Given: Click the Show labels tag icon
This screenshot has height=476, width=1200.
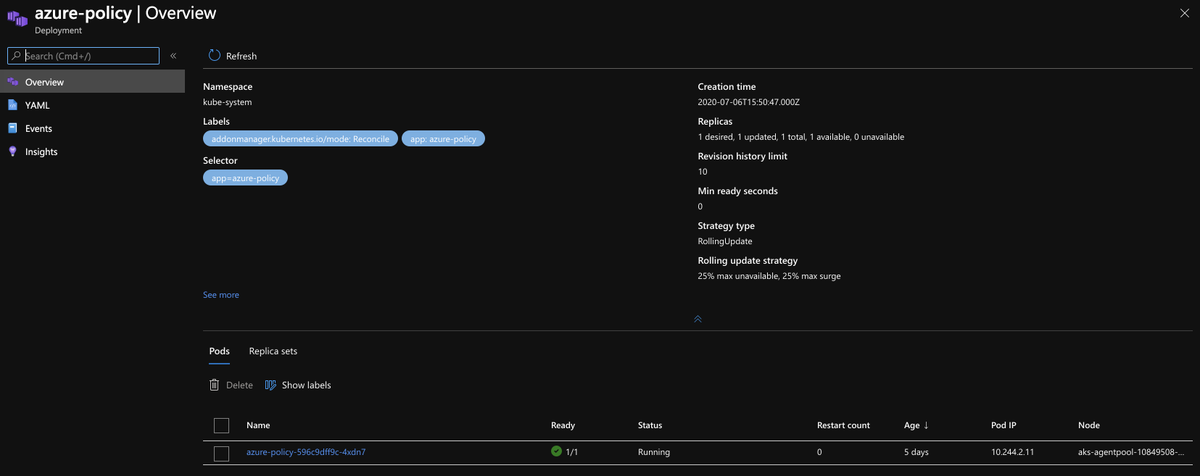Looking at the screenshot, I should point(271,385).
